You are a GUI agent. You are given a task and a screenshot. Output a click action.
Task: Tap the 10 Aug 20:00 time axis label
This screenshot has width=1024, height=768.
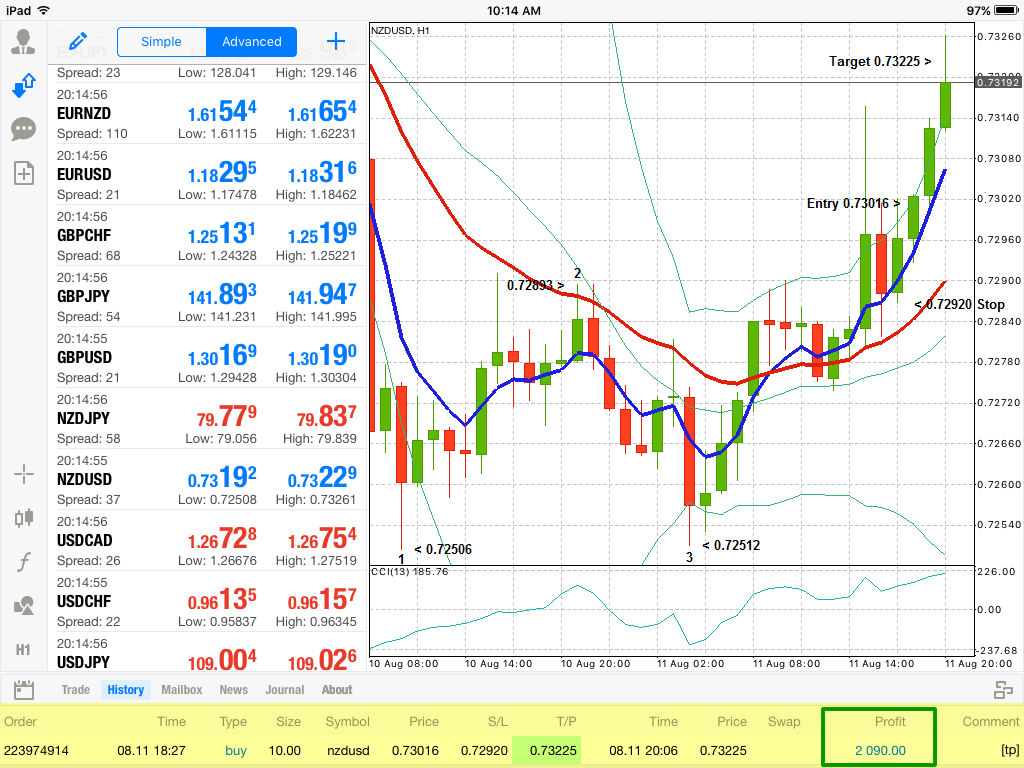pyautogui.click(x=596, y=664)
